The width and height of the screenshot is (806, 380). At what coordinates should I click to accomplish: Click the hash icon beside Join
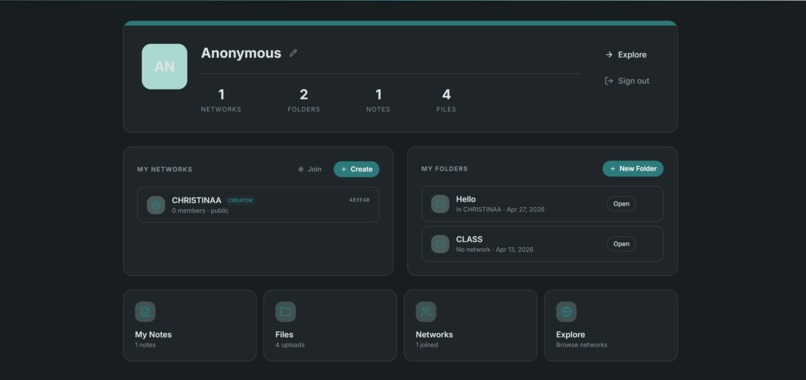point(301,169)
